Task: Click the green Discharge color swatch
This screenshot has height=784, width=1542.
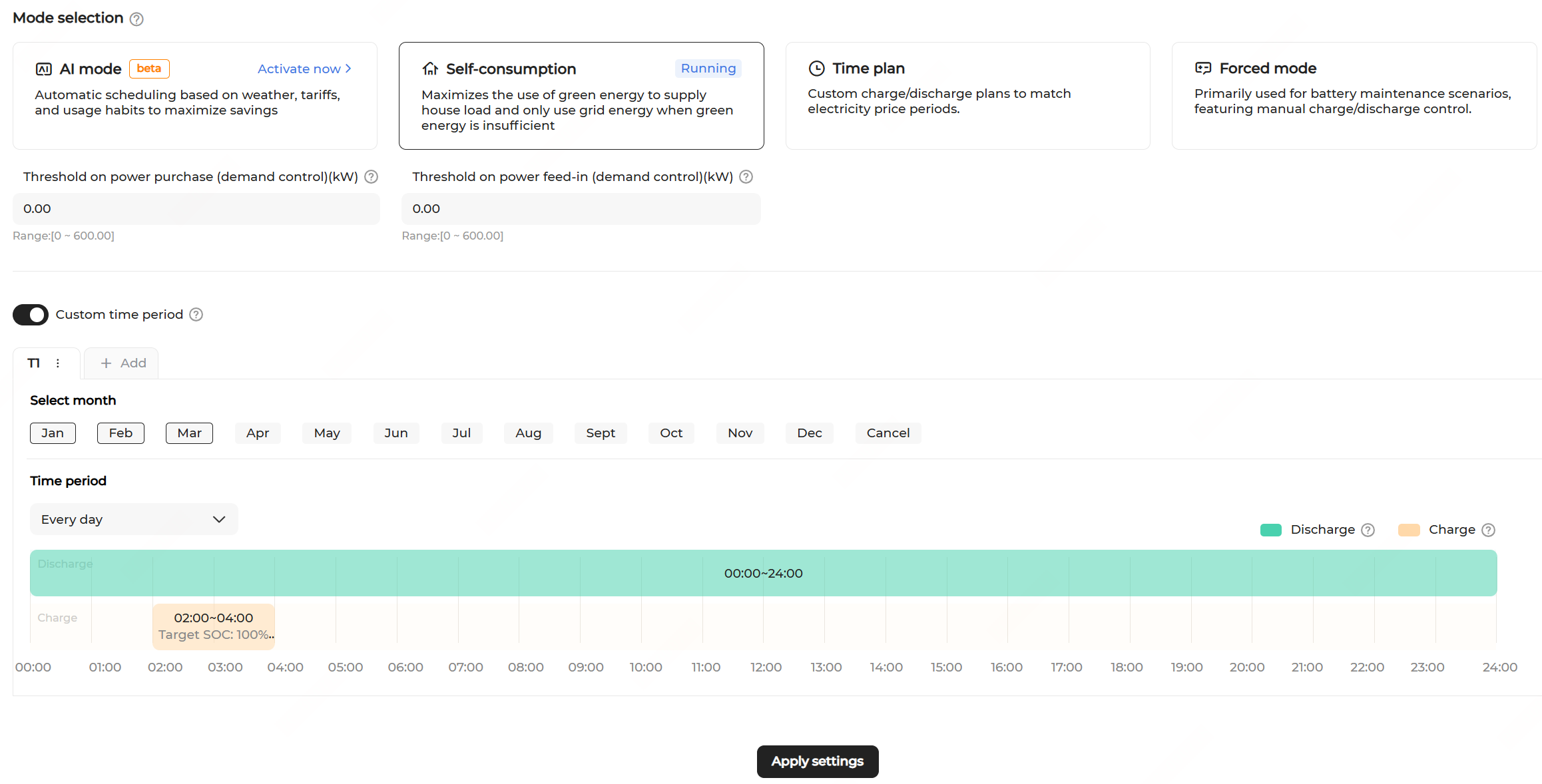Action: tap(1270, 530)
